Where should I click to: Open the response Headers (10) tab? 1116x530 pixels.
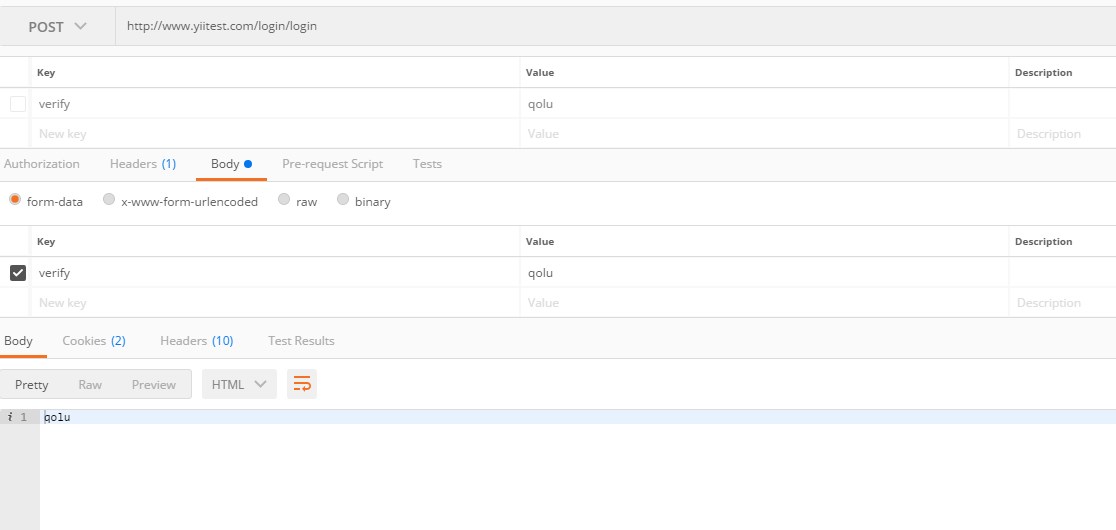pyautogui.click(x=196, y=341)
